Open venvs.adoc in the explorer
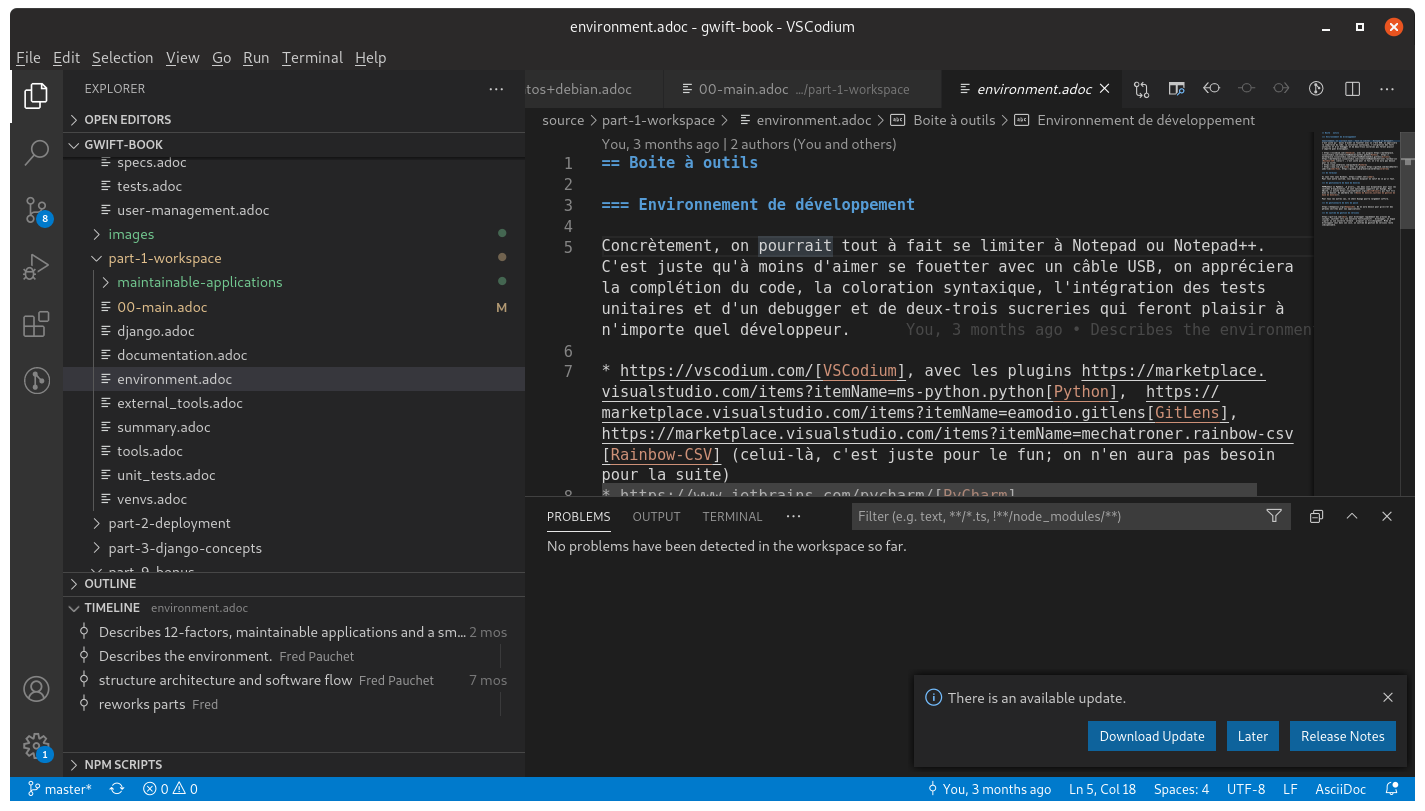The image size is (1425, 811). click(x=152, y=499)
